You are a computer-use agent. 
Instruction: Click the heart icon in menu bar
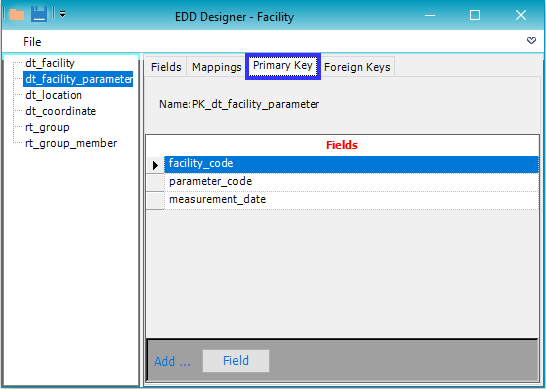click(x=531, y=41)
